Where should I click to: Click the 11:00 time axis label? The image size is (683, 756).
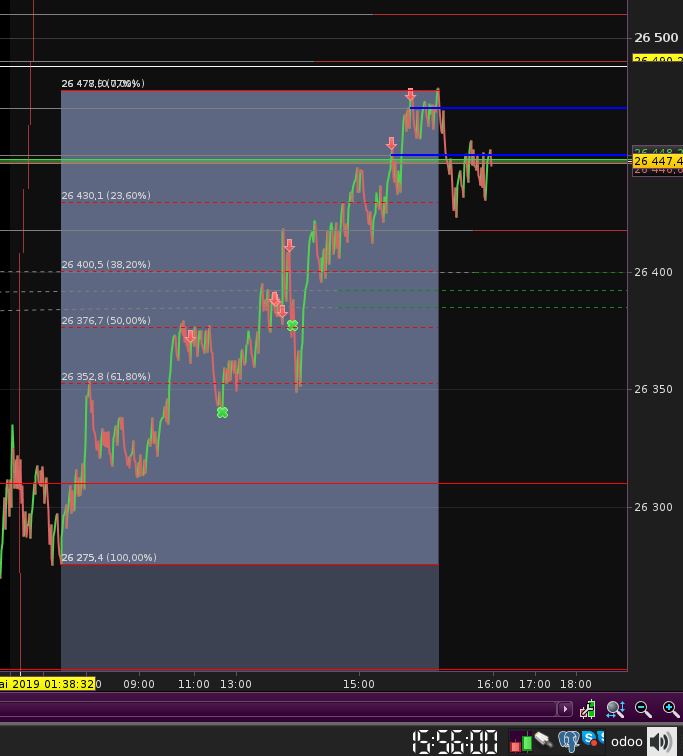pos(194,684)
